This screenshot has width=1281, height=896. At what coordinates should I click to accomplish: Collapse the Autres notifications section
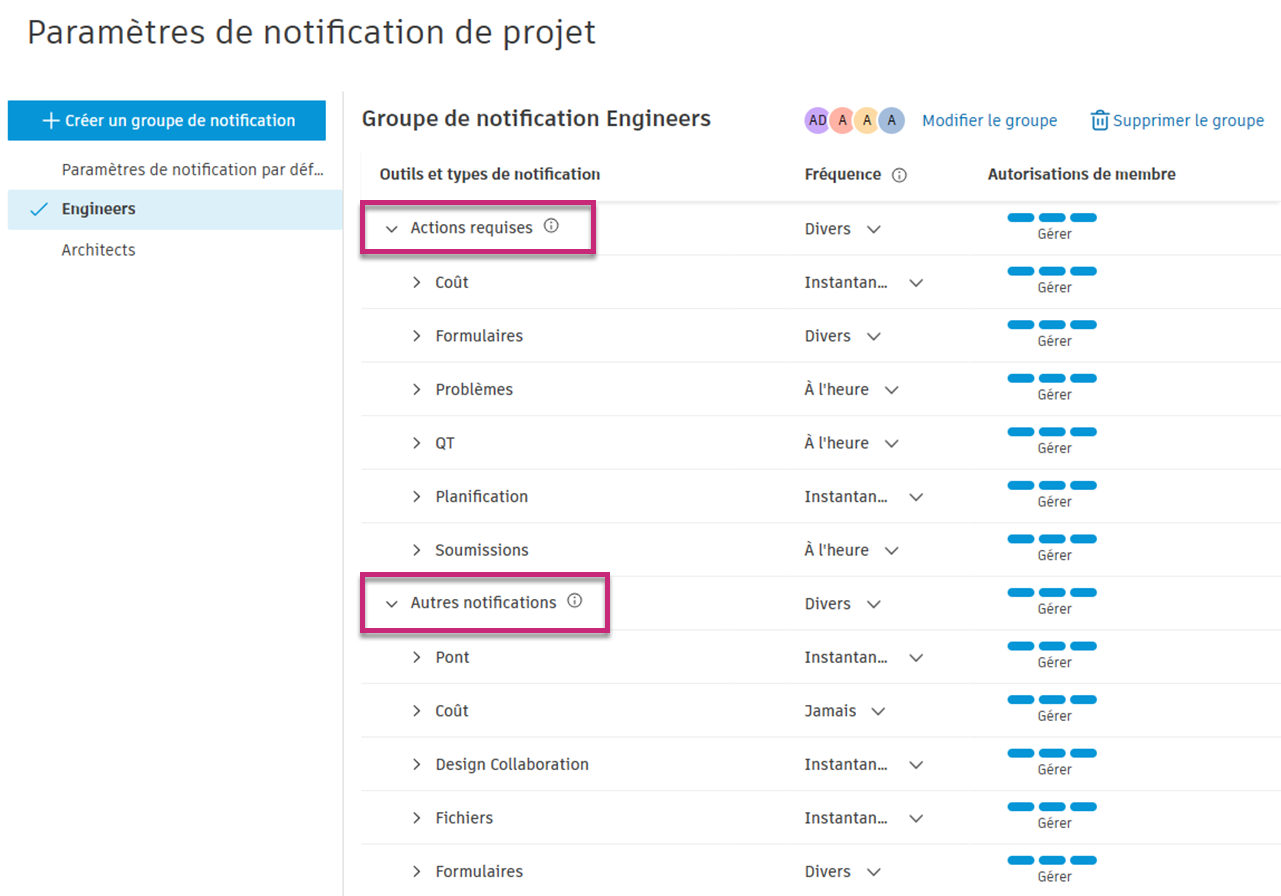391,603
